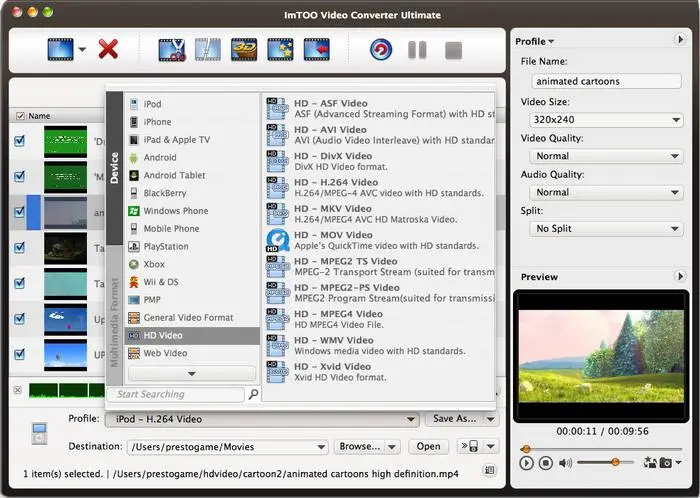Uncheck the teal thumbnail row checkbox

(x=20, y=283)
